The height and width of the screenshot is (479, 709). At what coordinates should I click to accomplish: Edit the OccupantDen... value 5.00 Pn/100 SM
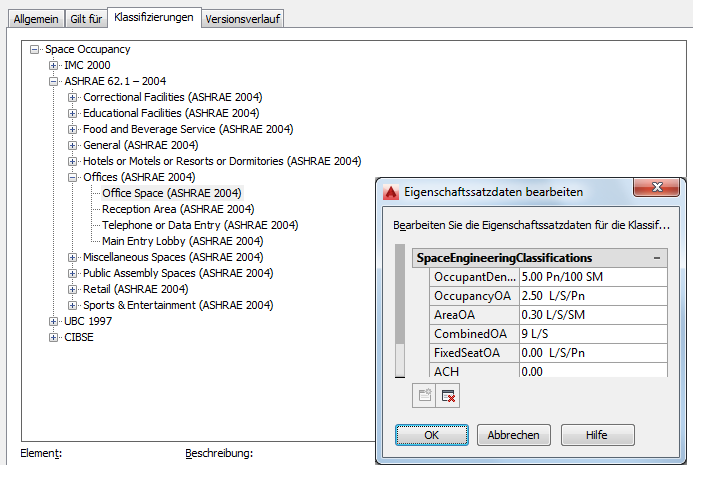[x=593, y=277]
